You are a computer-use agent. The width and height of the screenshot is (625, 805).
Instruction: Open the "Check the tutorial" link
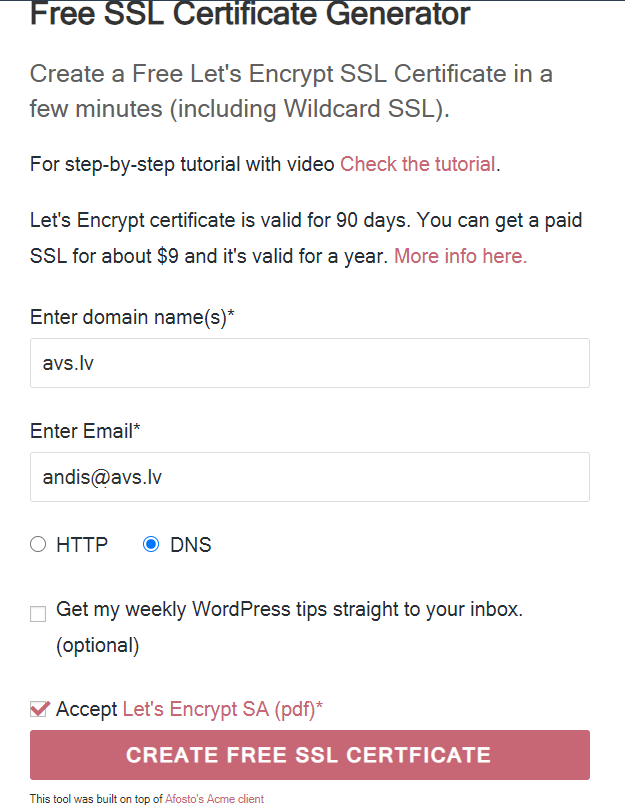click(417, 164)
